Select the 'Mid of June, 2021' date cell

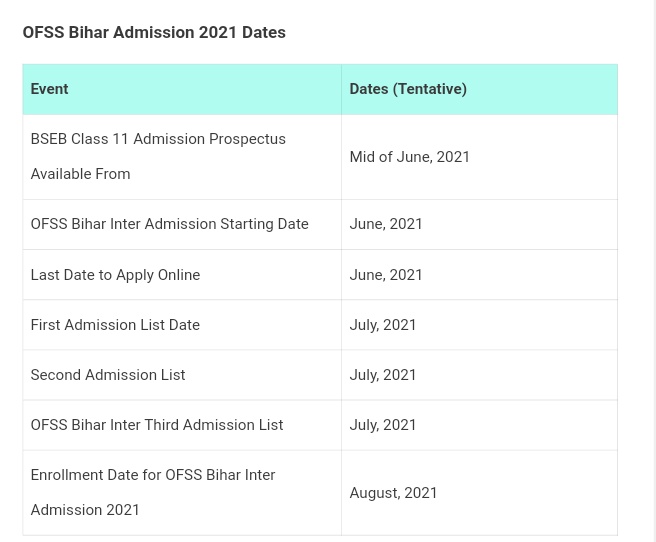coord(409,157)
